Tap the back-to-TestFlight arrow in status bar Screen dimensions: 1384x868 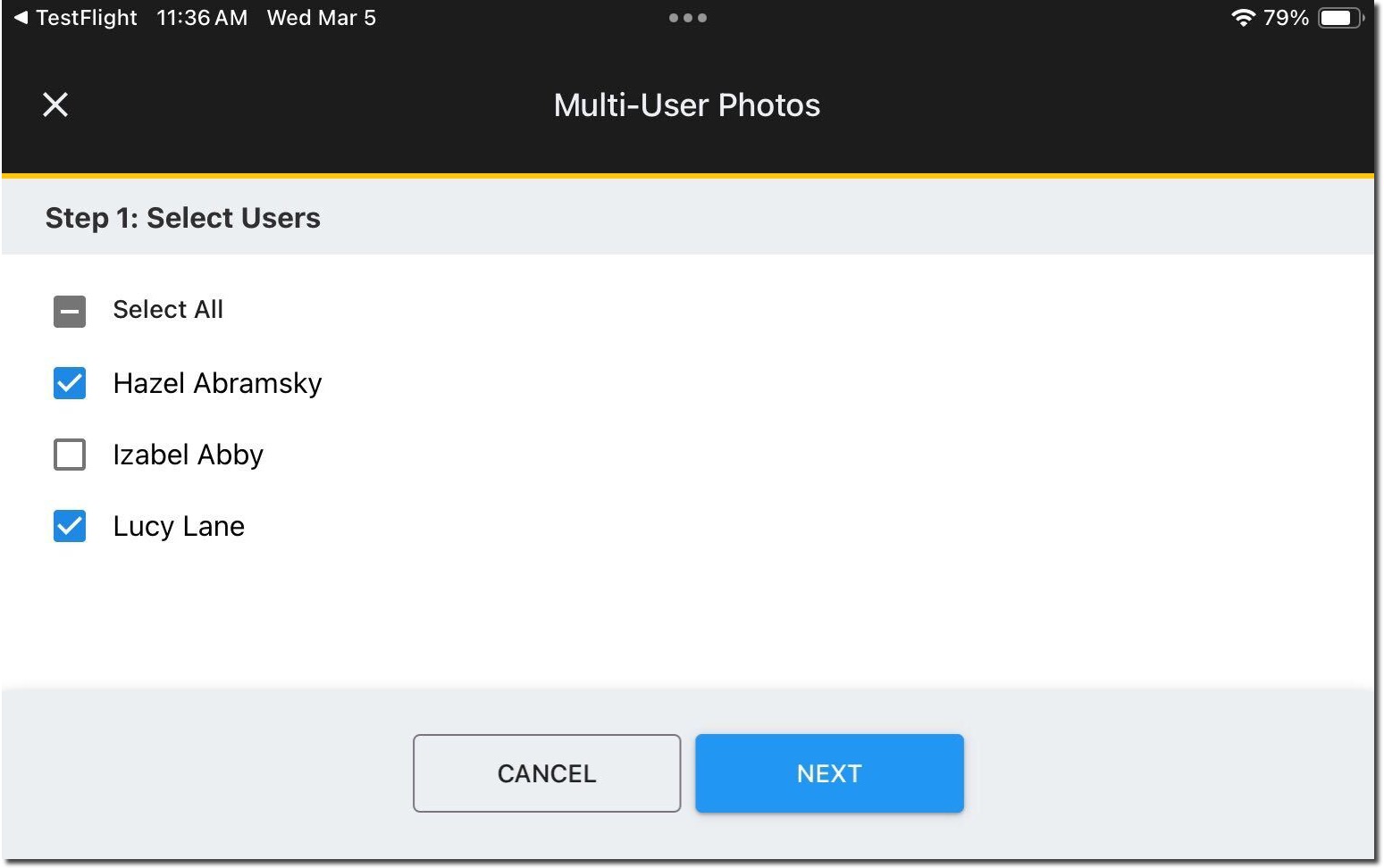click(x=21, y=18)
